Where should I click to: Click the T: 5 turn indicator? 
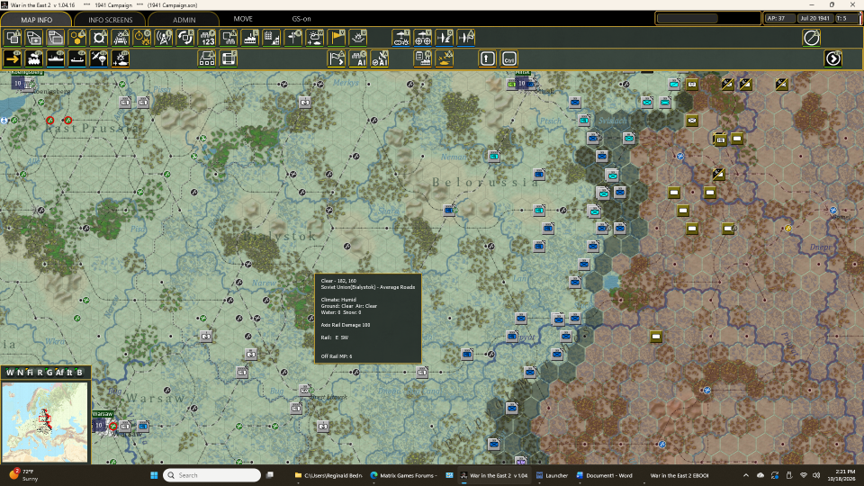(x=846, y=18)
